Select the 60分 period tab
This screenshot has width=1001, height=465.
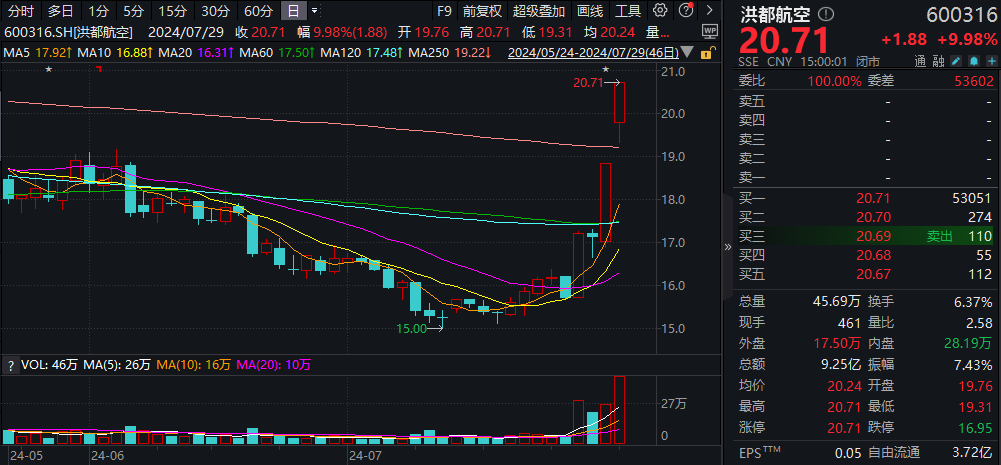pyautogui.click(x=258, y=12)
